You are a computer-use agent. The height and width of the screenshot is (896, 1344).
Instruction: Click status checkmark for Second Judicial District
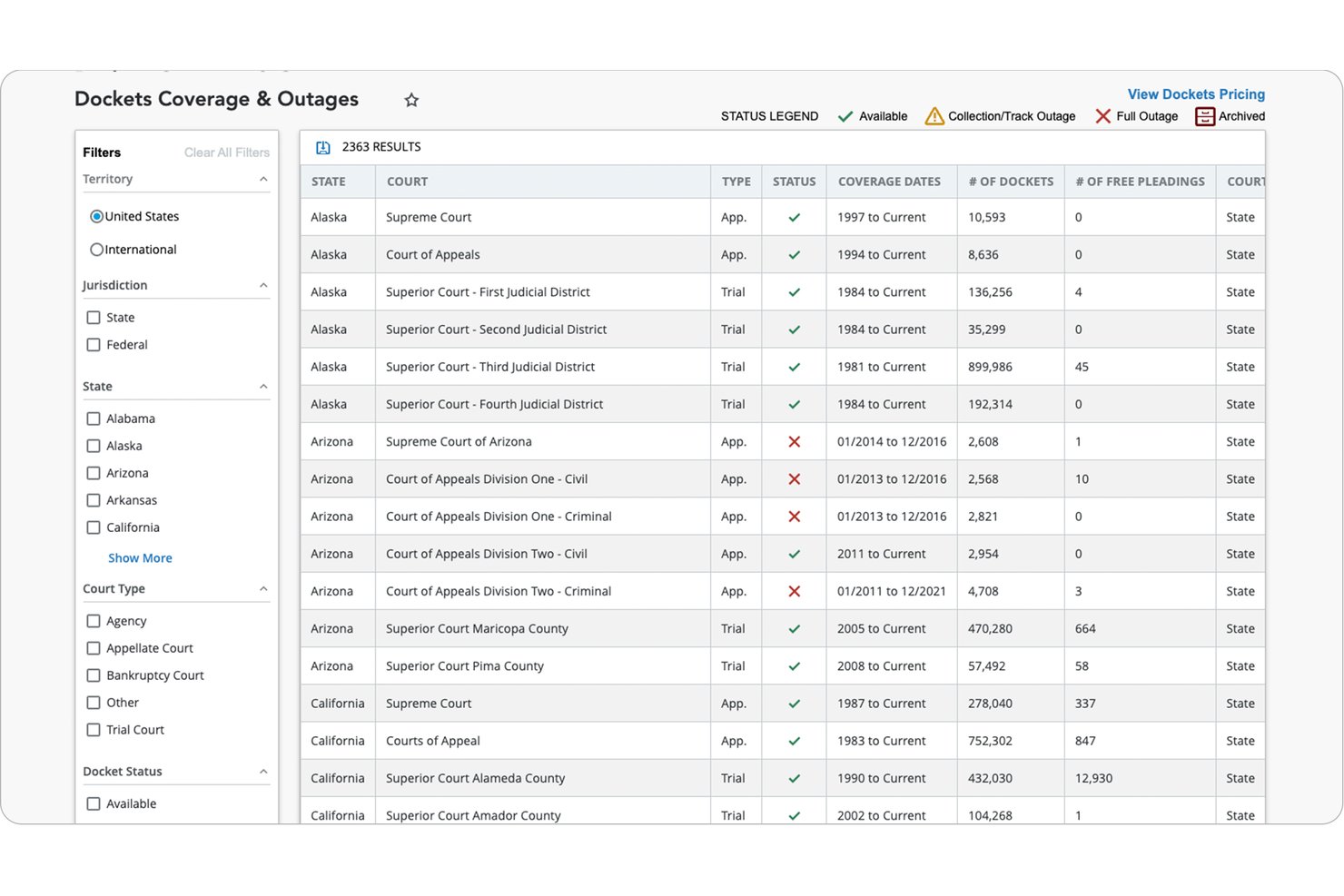[x=794, y=330]
